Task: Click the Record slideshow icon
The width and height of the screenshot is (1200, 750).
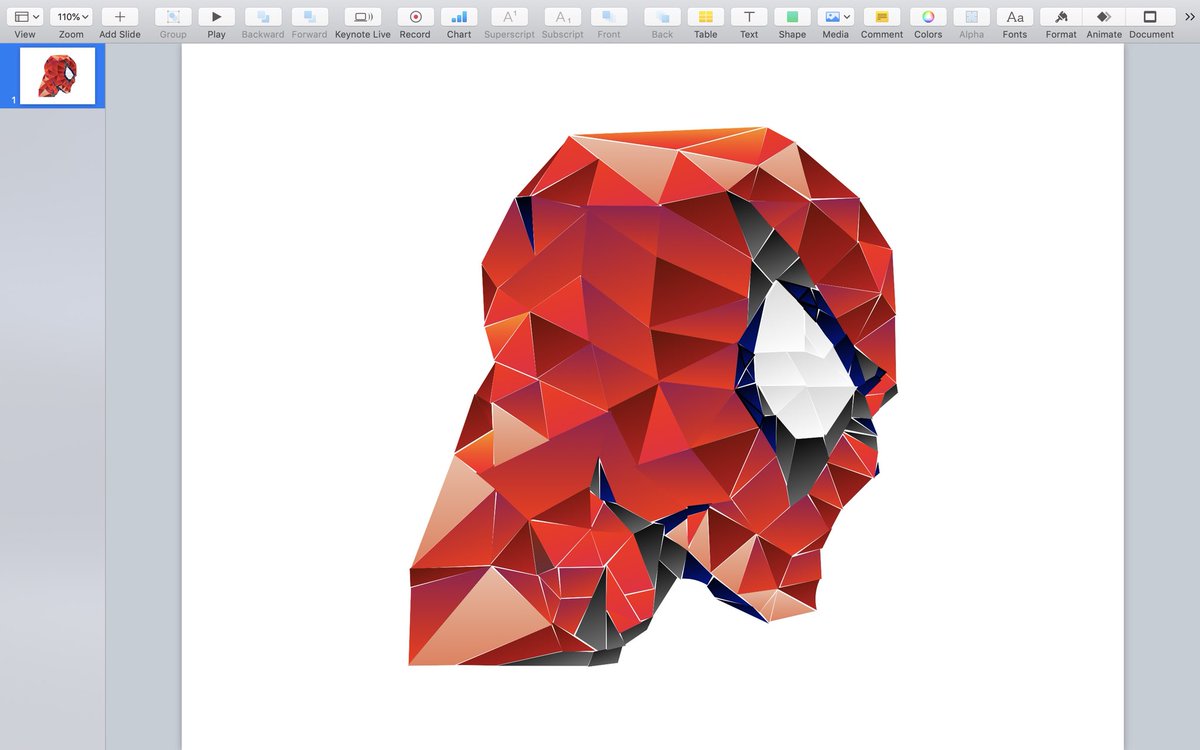Action: 415,17
